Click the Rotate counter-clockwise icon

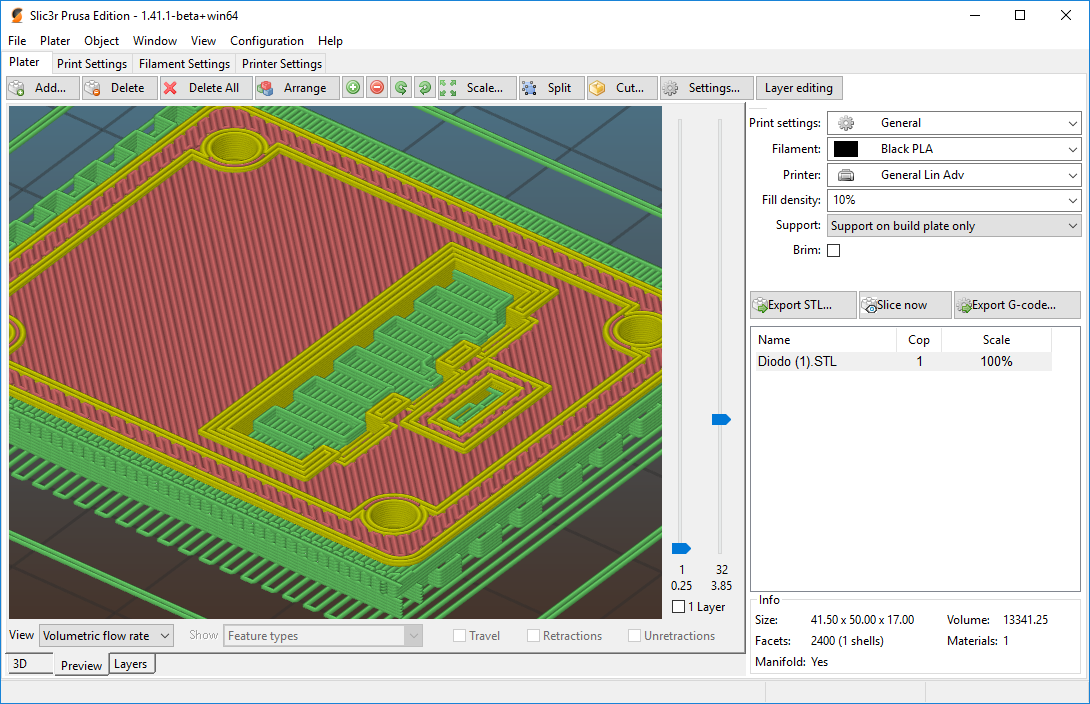point(401,88)
